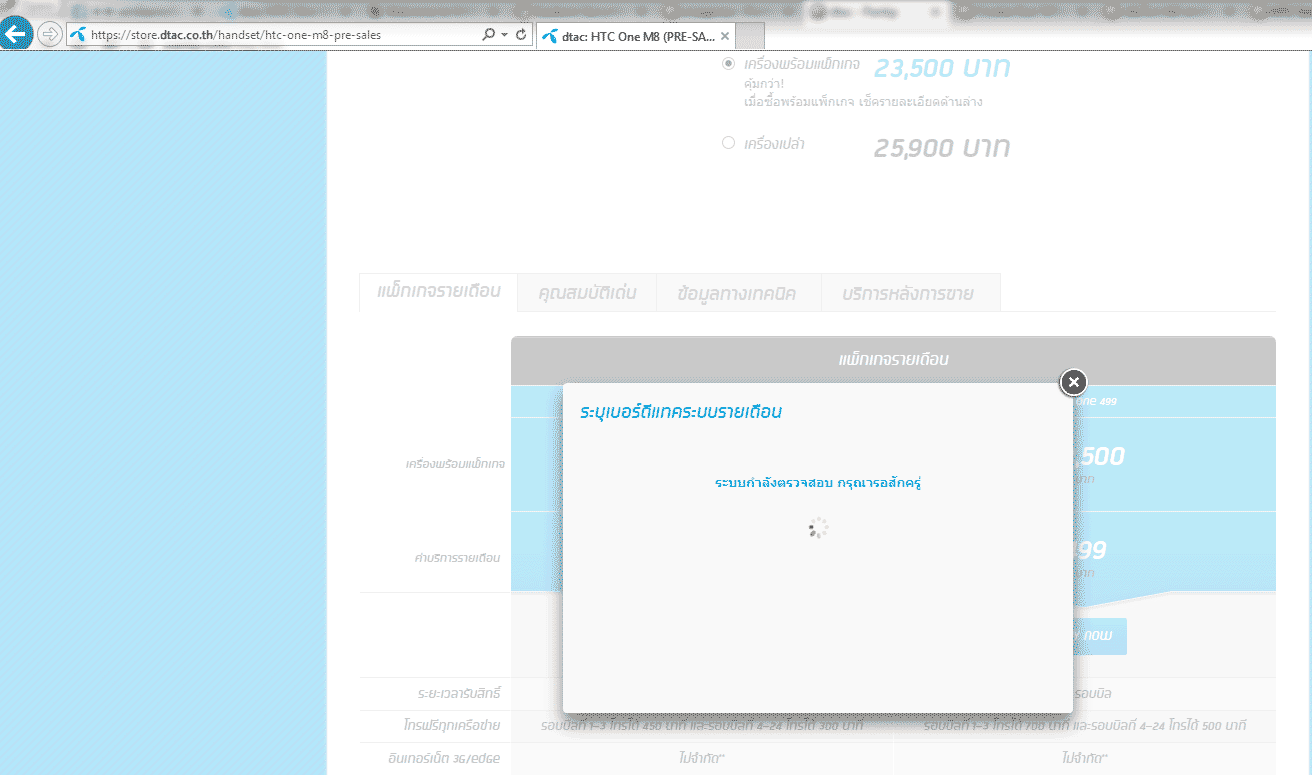Close the popup dialog with the round X
The width and height of the screenshot is (1312, 775).
1073,381
